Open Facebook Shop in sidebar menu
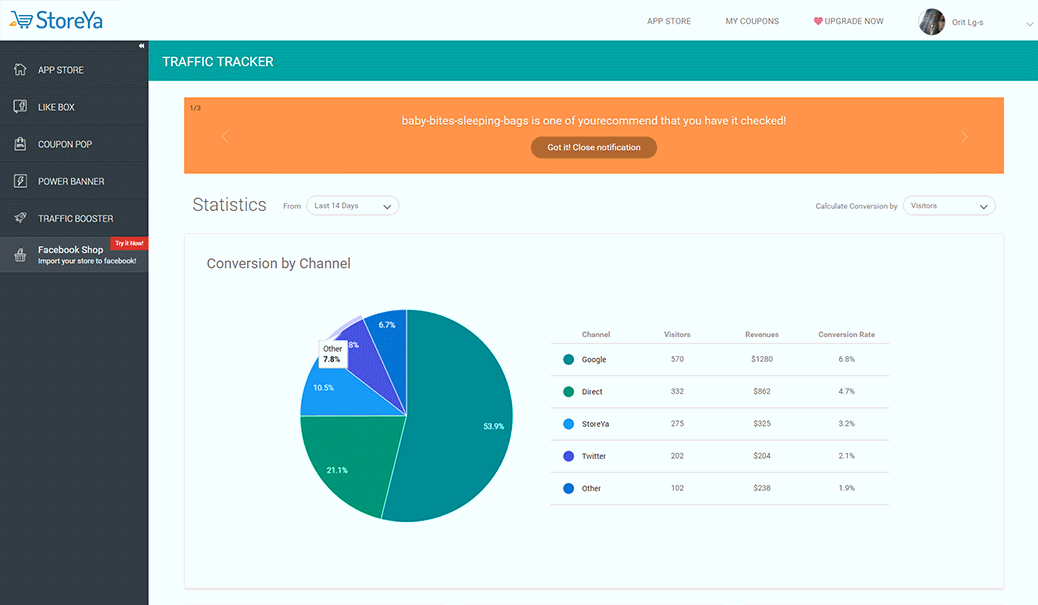The height and width of the screenshot is (605, 1038). click(x=74, y=255)
